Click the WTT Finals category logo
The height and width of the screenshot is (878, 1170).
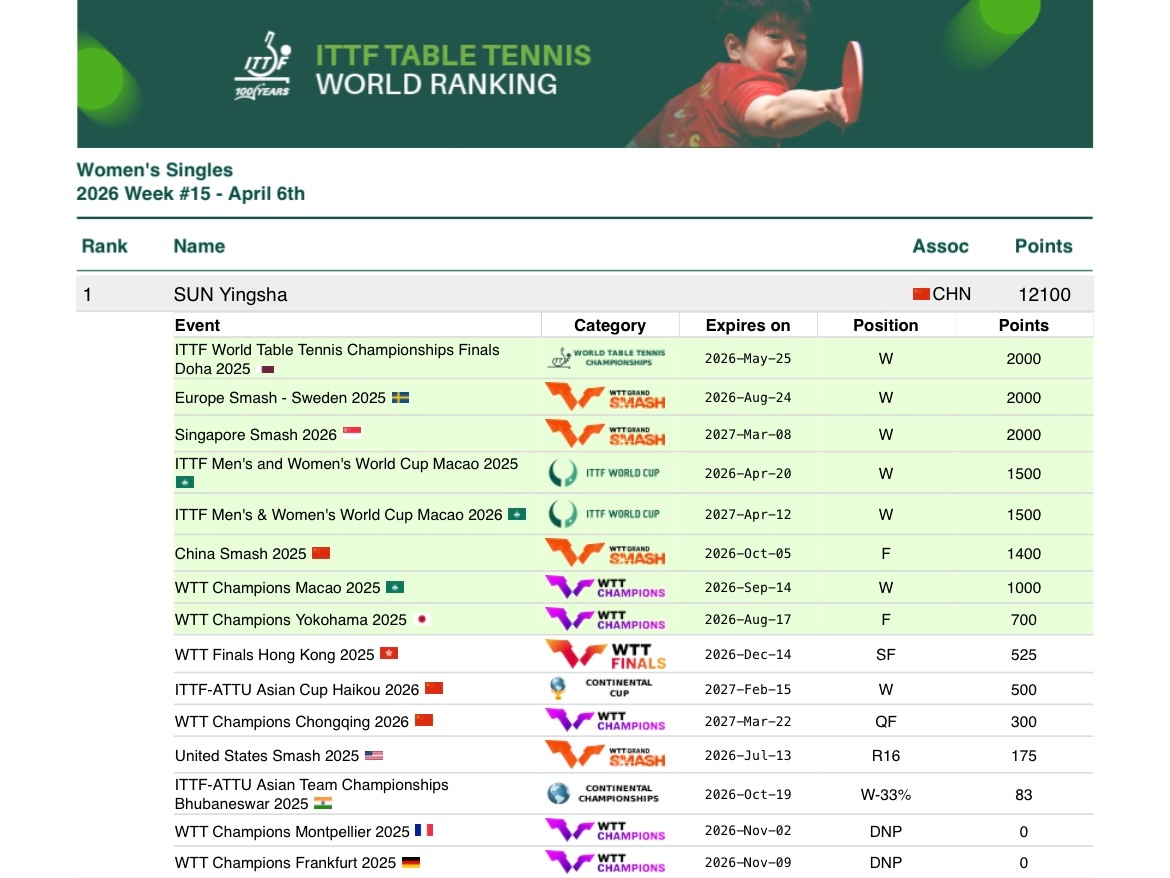coord(605,654)
